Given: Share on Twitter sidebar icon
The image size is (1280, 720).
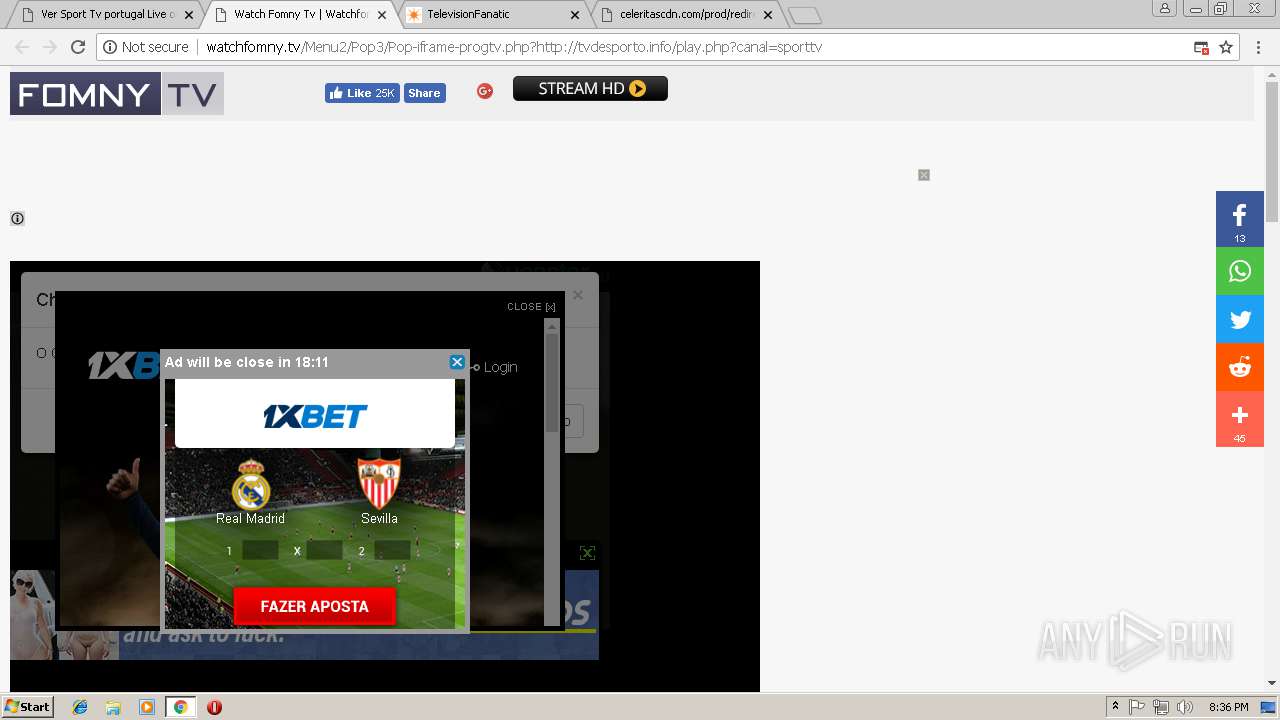Looking at the screenshot, I should click(x=1240, y=320).
